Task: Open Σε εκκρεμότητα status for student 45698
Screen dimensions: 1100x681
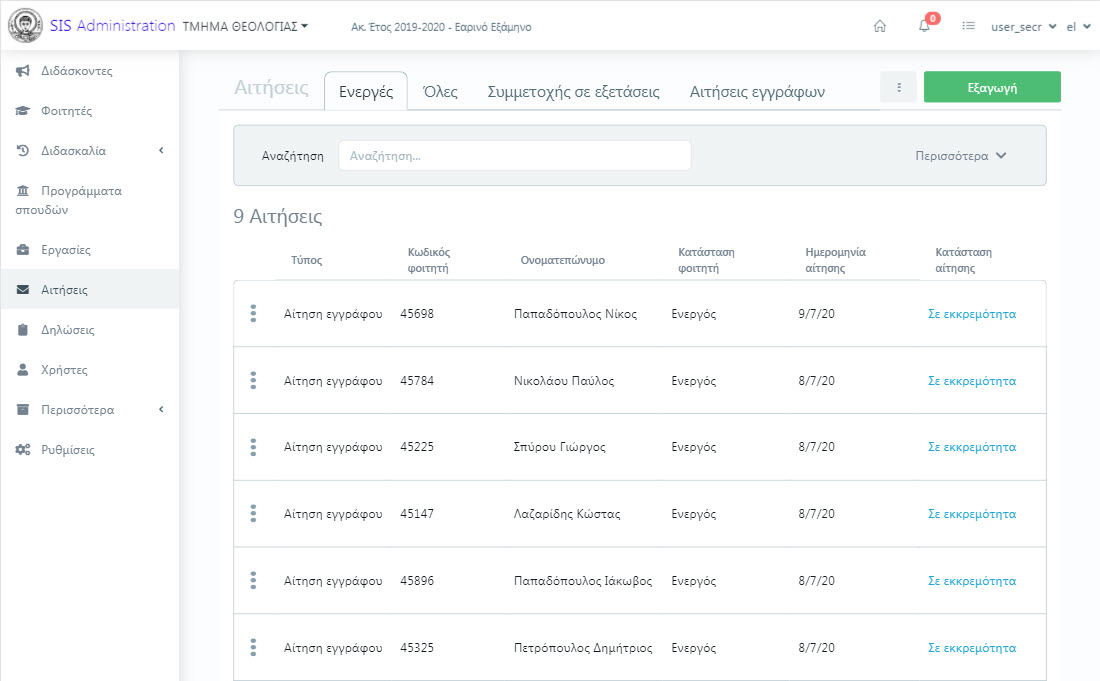Action: (972, 313)
